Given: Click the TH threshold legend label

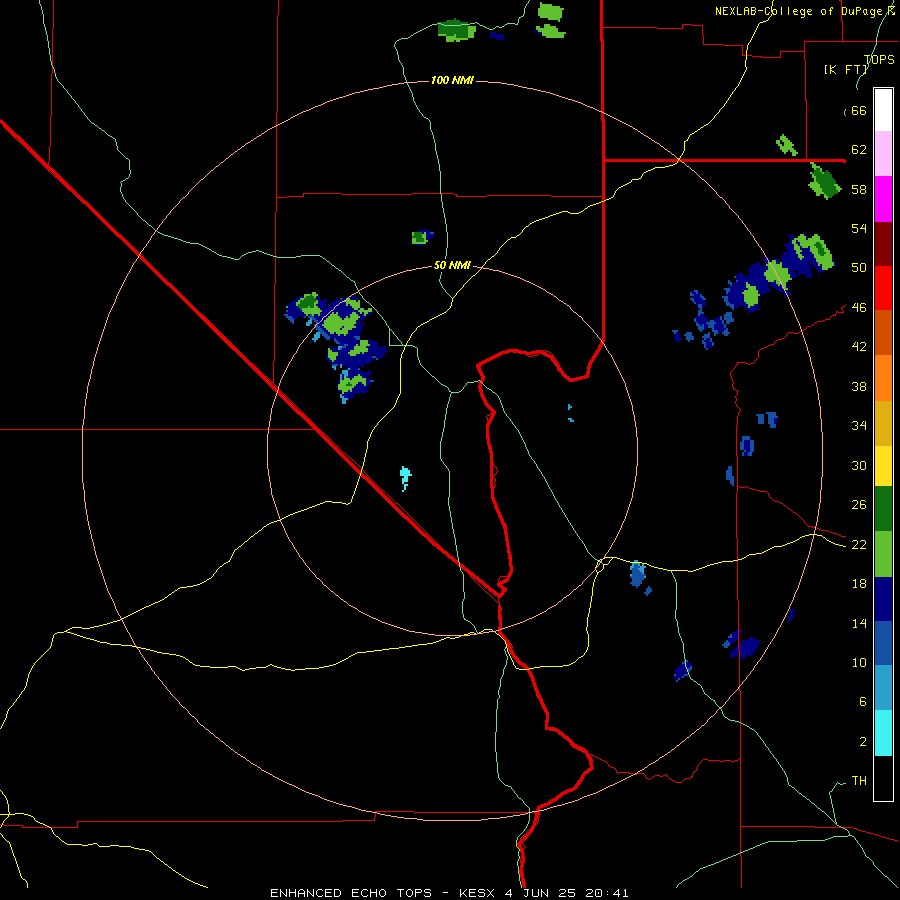Looking at the screenshot, I should tap(859, 780).
